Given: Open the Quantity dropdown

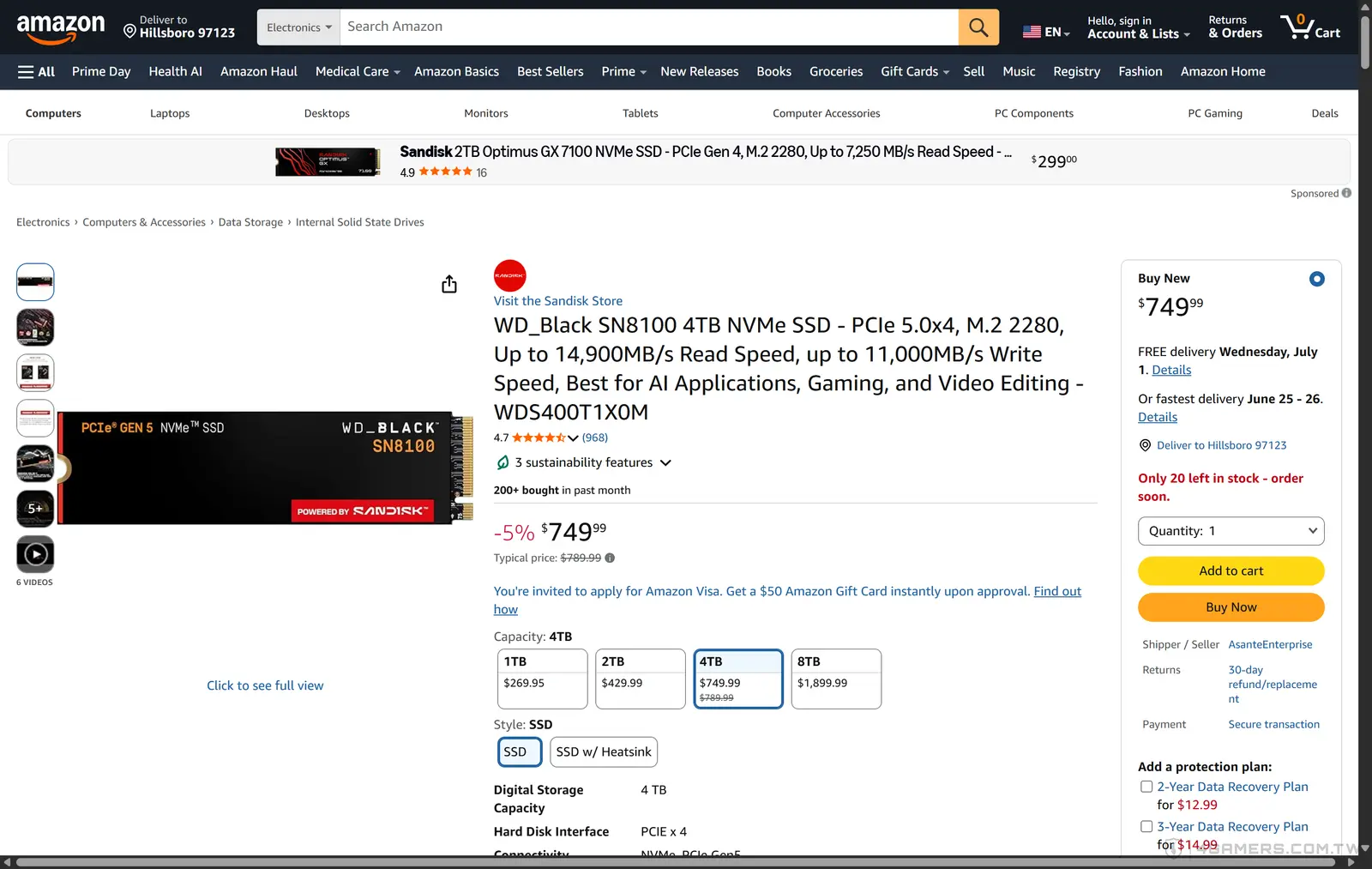Looking at the screenshot, I should 1231,531.
